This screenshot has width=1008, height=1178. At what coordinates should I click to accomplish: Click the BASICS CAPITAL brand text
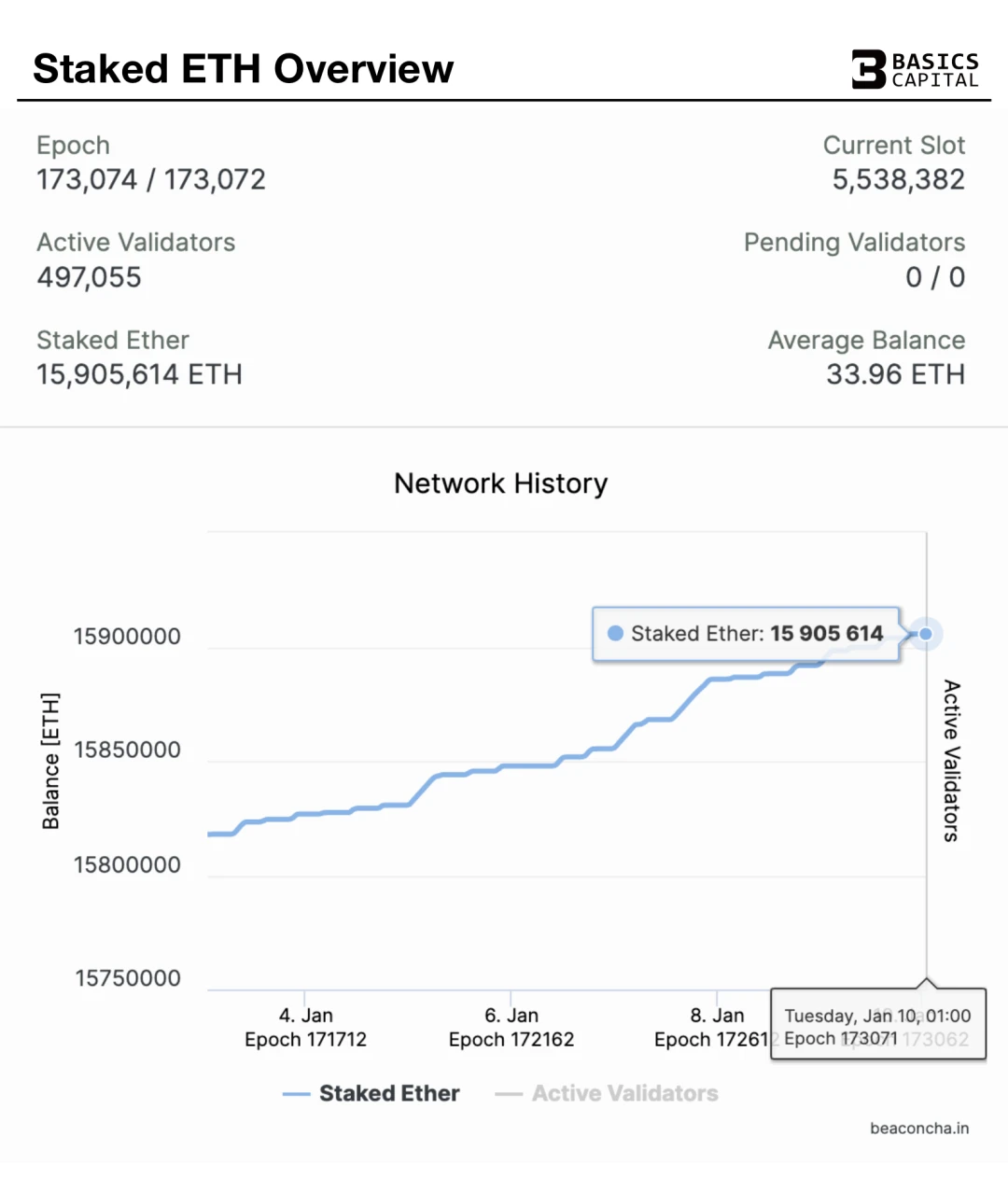point(935,70)
